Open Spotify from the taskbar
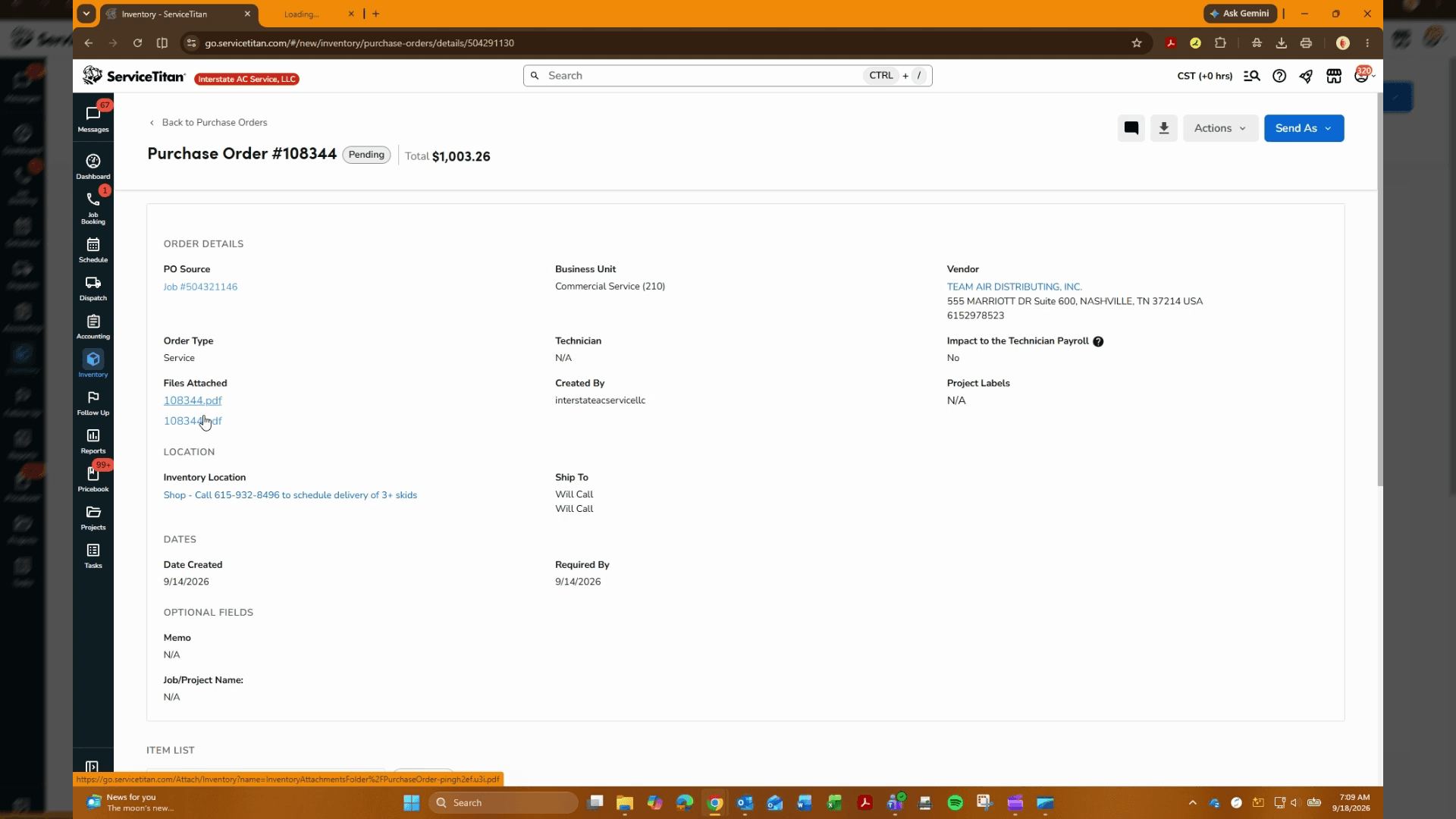 pyautogui.click(x=955, y=802)
